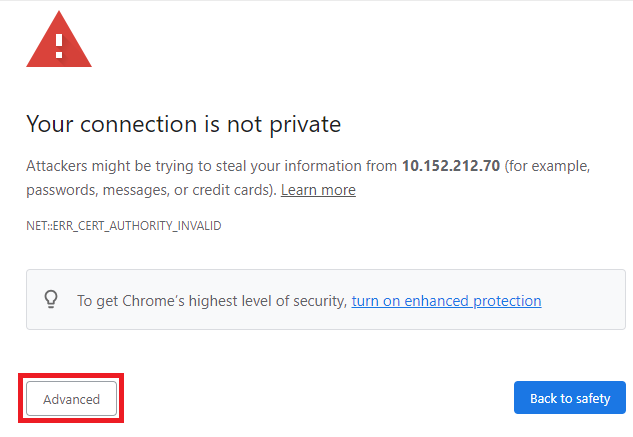Click the word Attackers in the warning
The height and width of the screenshot is (437, 633).
click(57, 166)
